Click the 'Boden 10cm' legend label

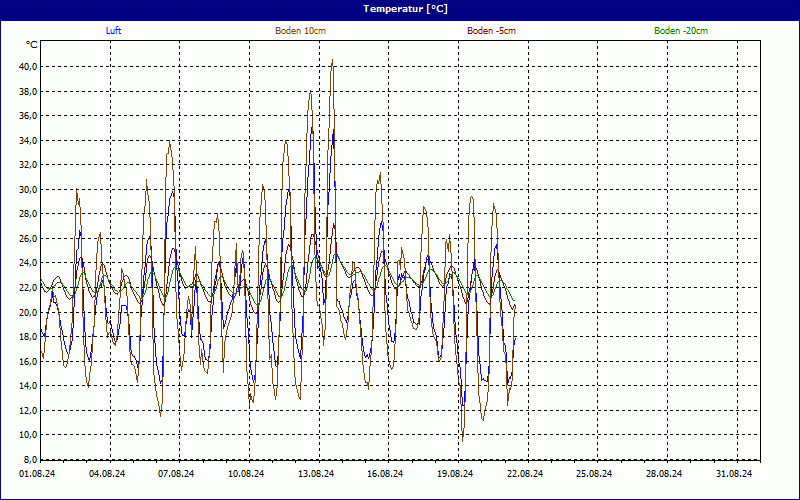(301, 31)
